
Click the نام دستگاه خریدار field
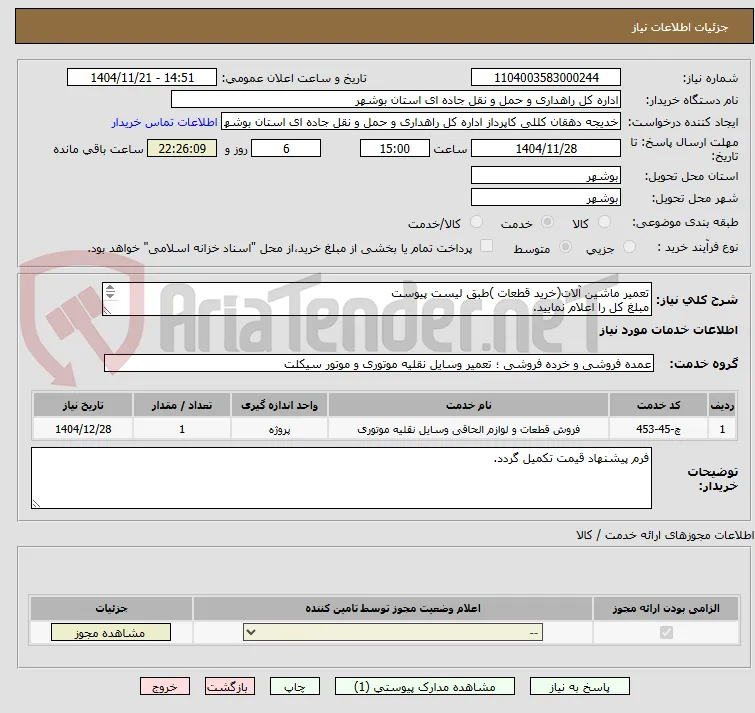(x=396, y=100)
